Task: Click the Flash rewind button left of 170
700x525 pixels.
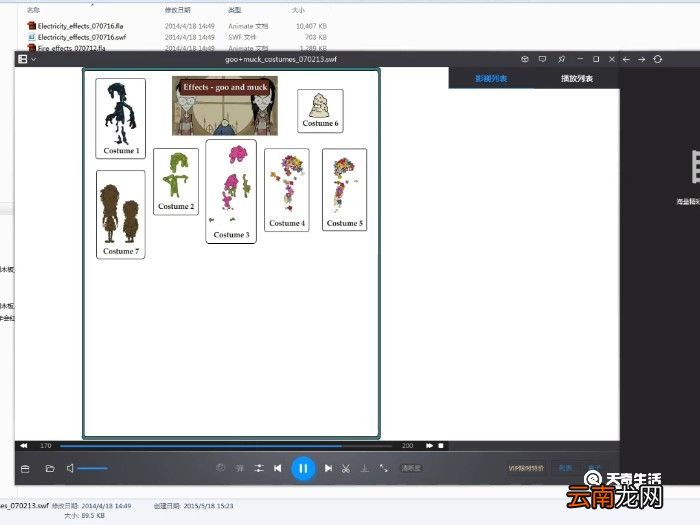Action: click(23, 445)
